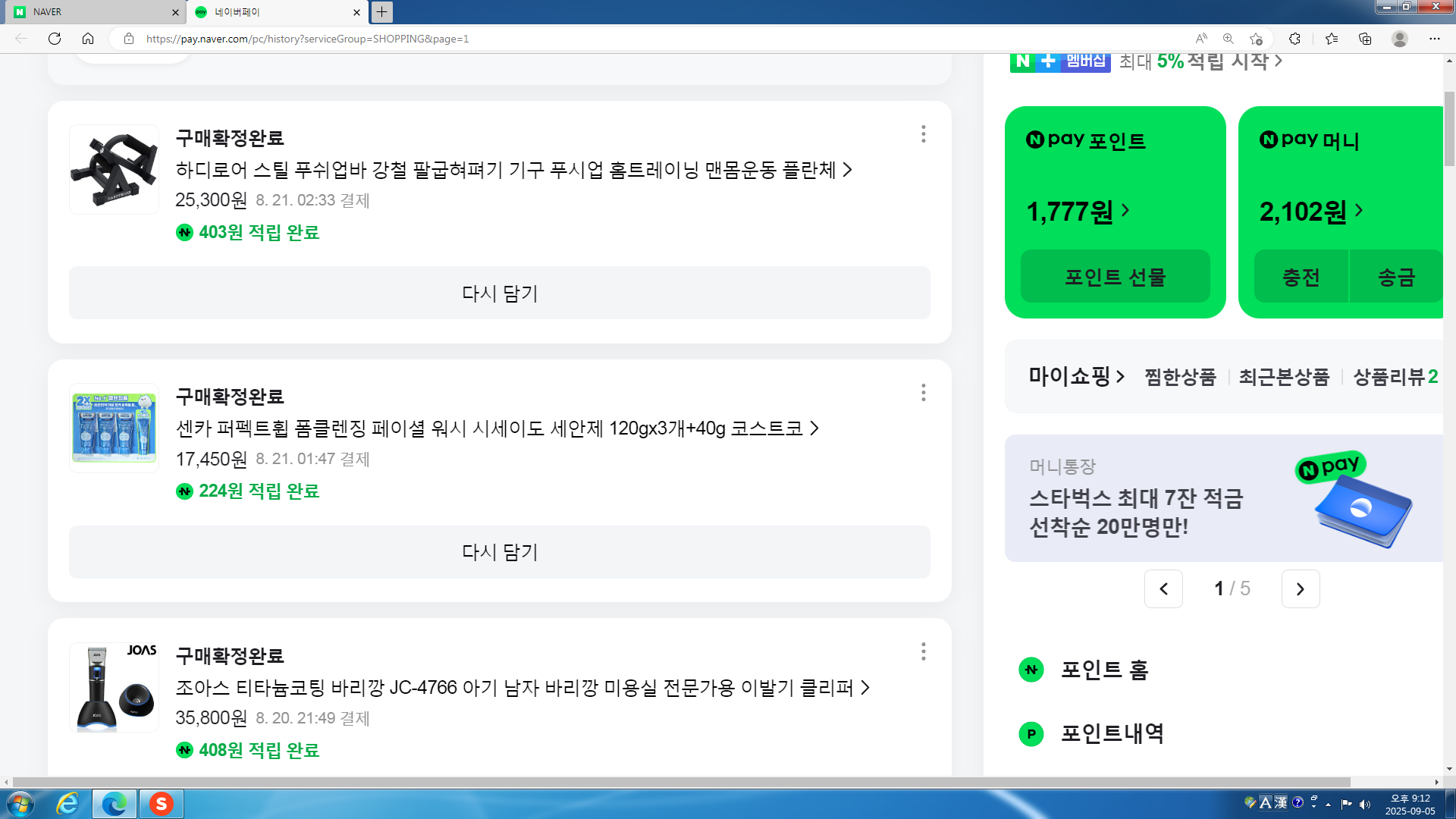Open the browser extensions puzzle icon
This screenshot has height=819, width=1456.
point(1294,39)
